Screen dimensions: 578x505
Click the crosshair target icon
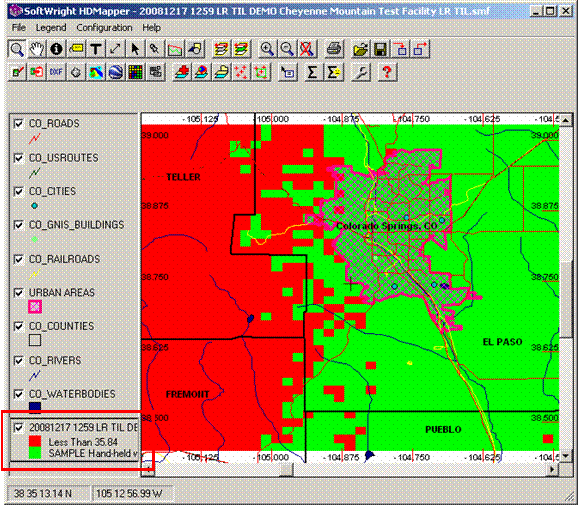(76, 72)
